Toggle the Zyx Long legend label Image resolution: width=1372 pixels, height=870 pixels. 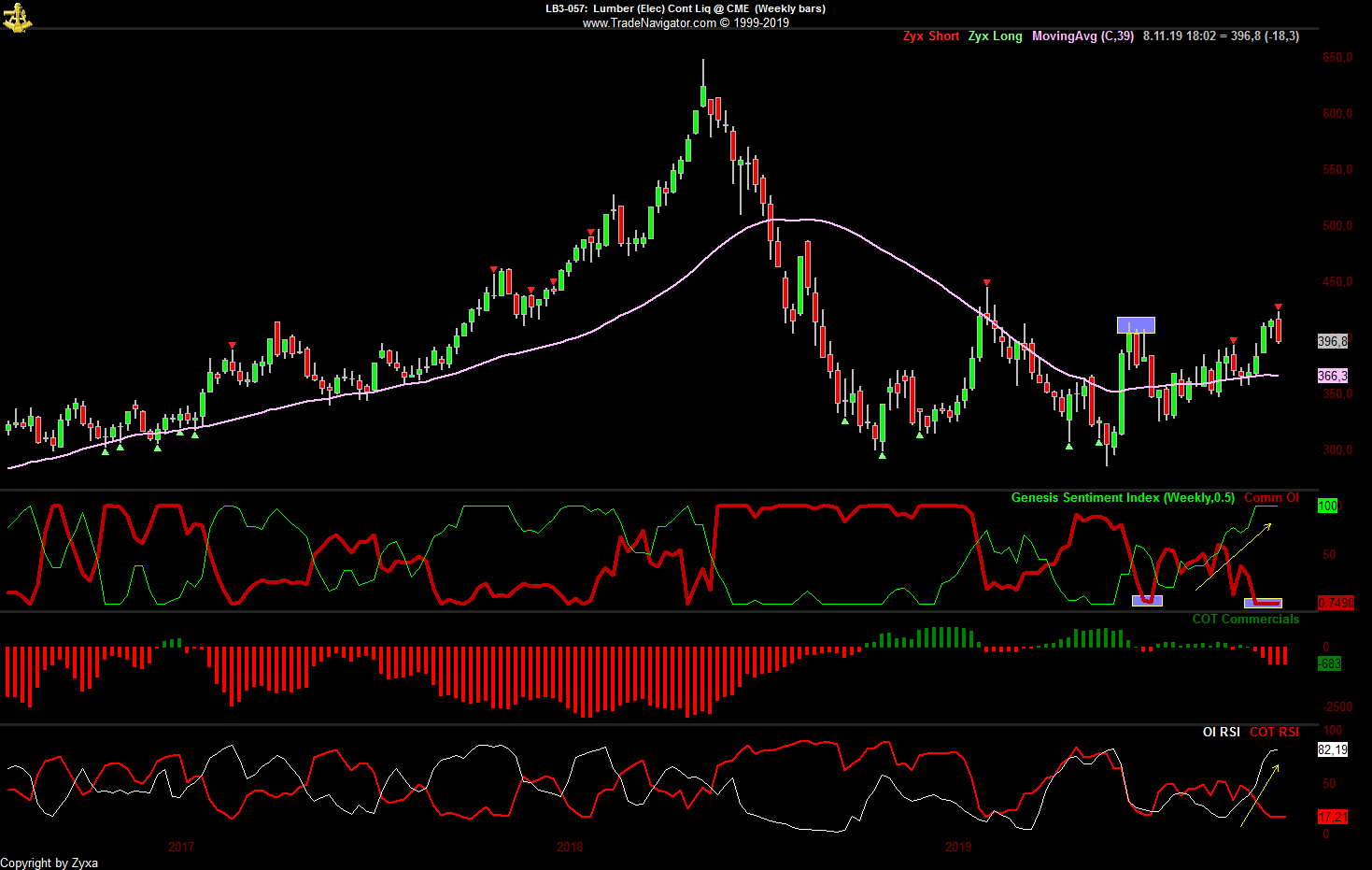[995, 36]
